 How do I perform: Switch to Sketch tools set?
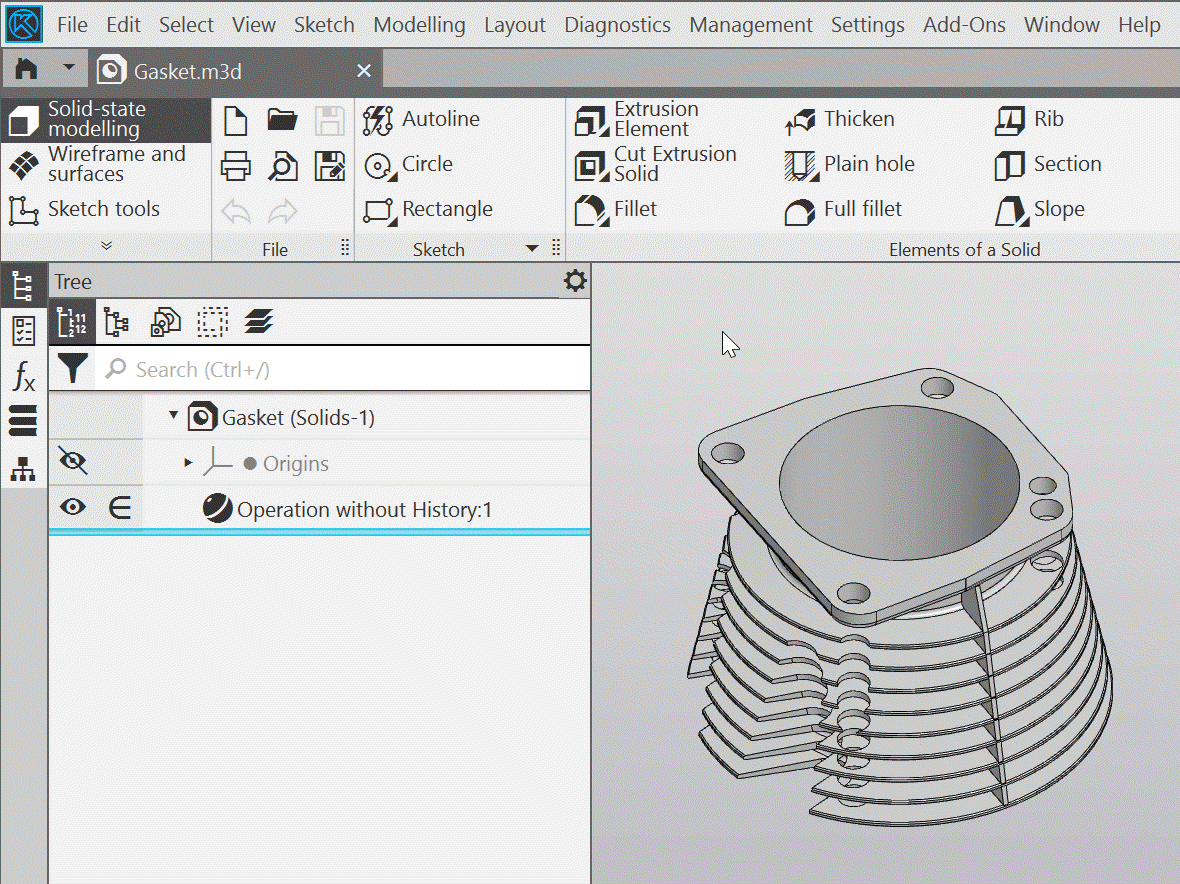95,210
